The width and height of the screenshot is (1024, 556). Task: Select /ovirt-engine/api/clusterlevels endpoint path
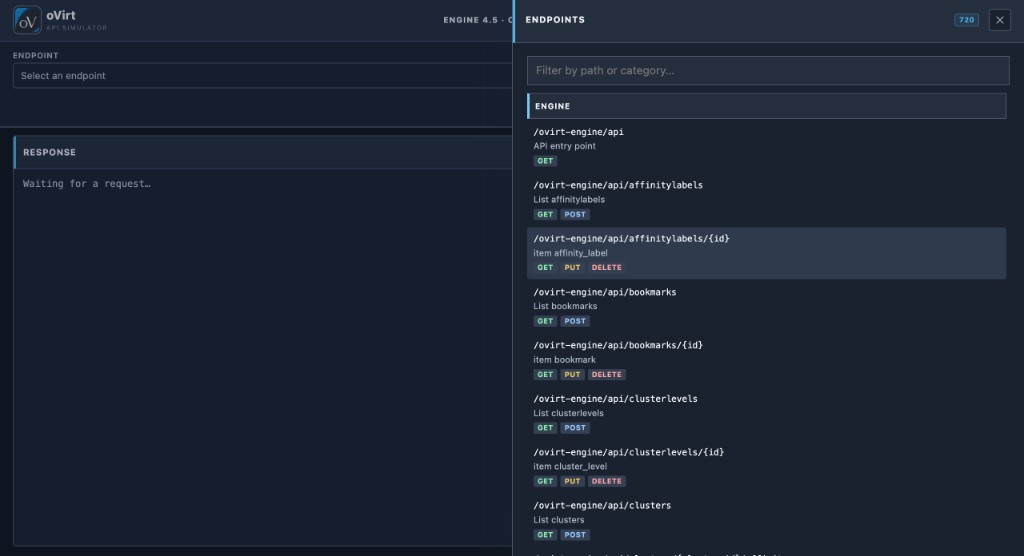tap(615, 399)
